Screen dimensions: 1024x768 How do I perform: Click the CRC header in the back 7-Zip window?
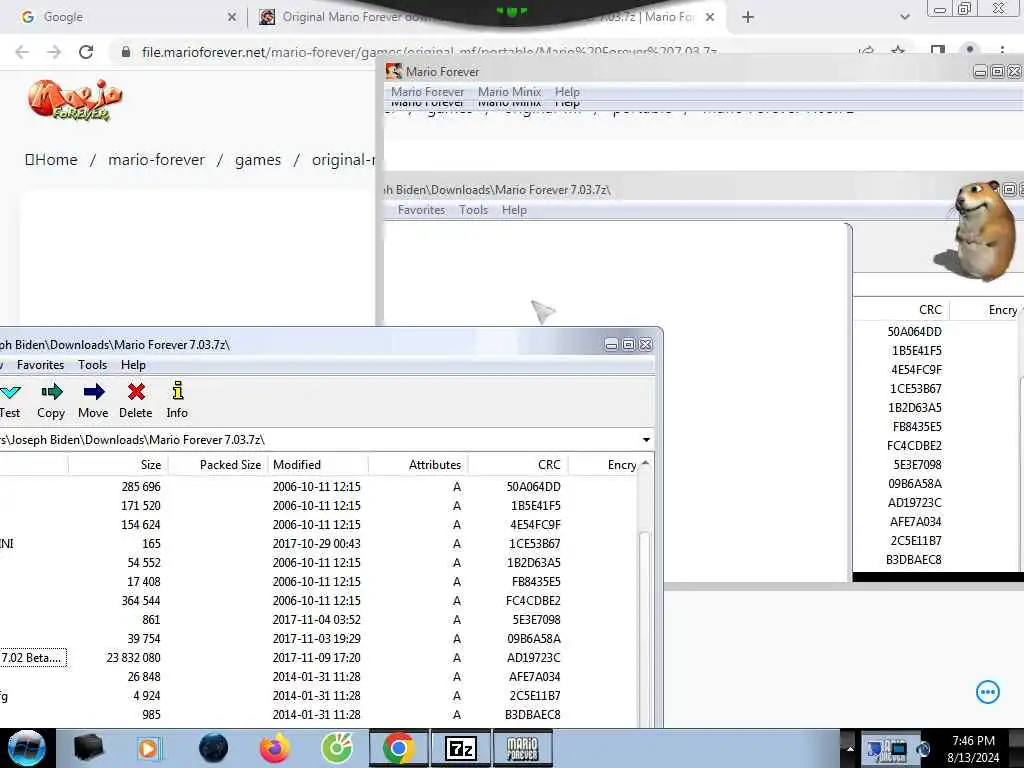point(901,310)
